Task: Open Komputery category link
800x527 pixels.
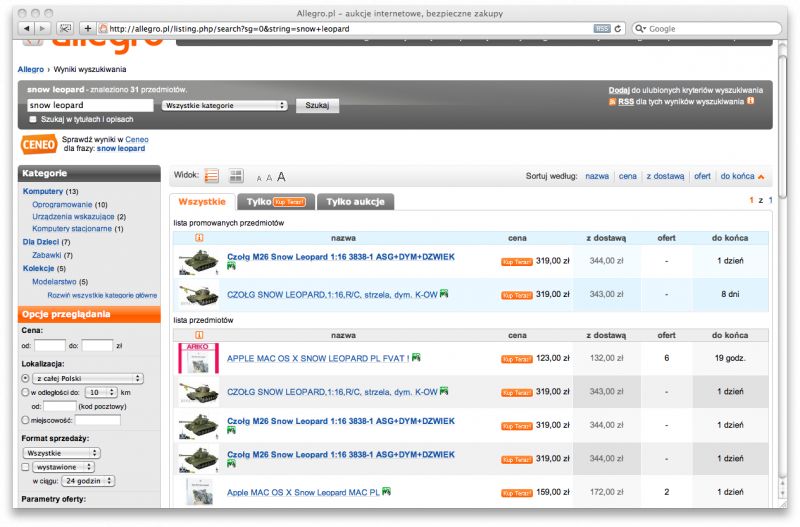Action: tap(43, 191)
